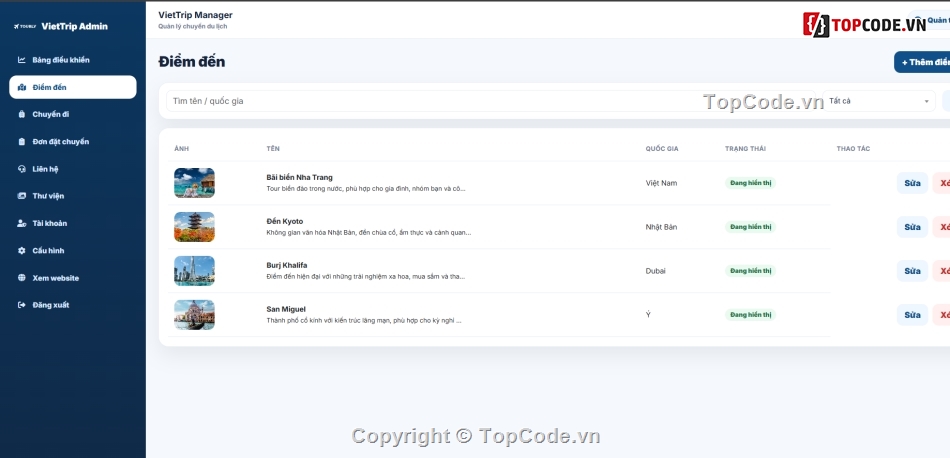Delete the Bãi biển Nha Trang row

942,183
